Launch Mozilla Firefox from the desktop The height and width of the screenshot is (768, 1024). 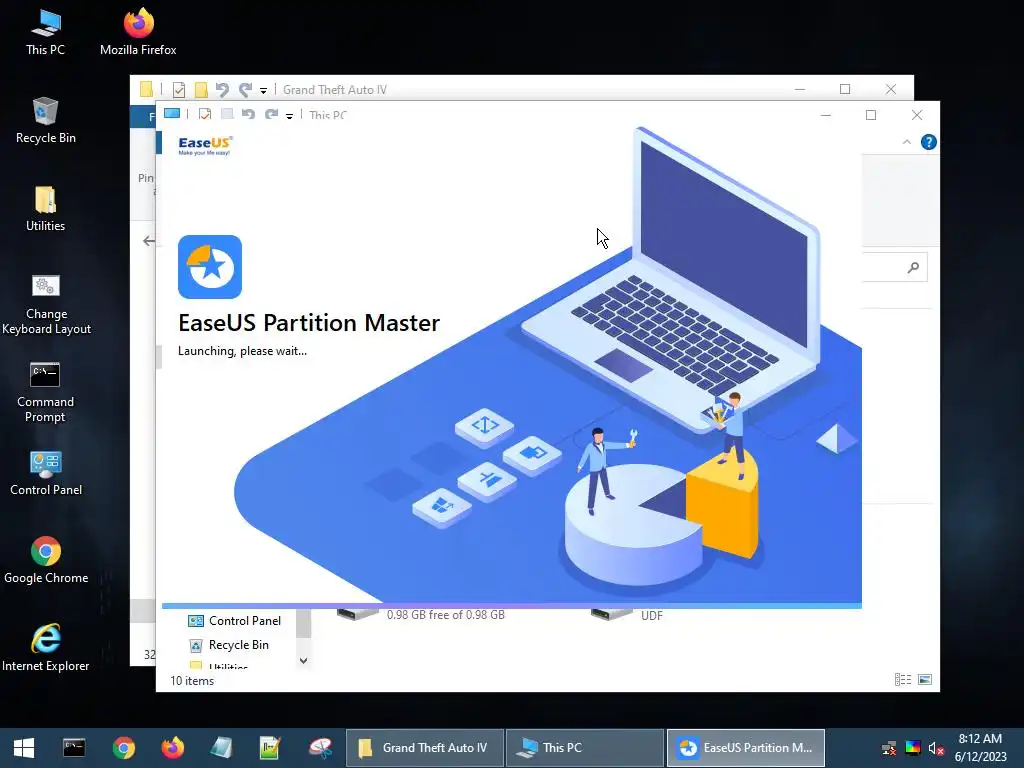point(138,32)
